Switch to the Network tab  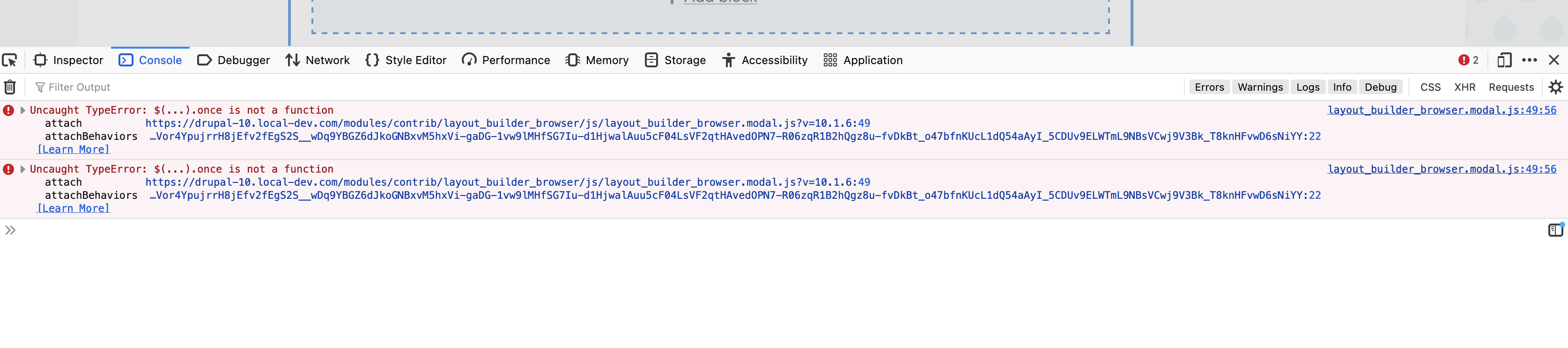point(318,60)
